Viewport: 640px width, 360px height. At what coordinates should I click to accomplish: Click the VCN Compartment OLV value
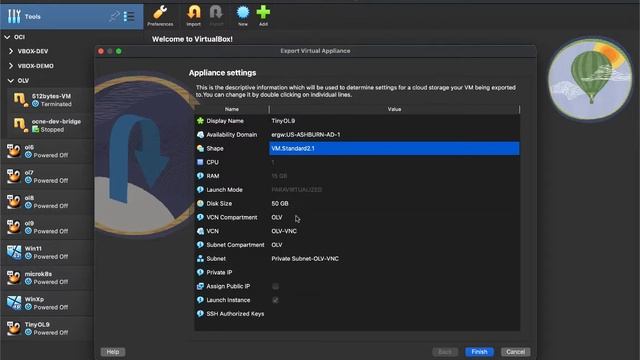click(277, 217)
